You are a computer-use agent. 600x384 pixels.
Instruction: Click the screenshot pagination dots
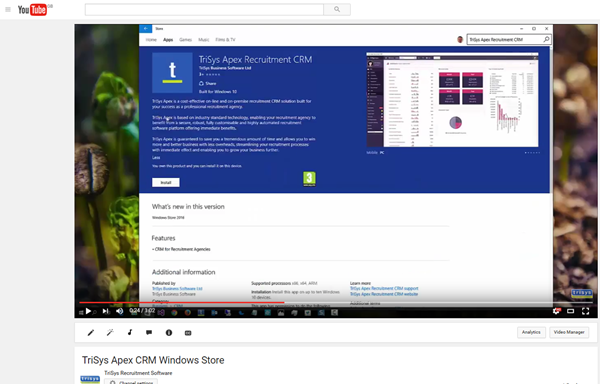[532, 153]
